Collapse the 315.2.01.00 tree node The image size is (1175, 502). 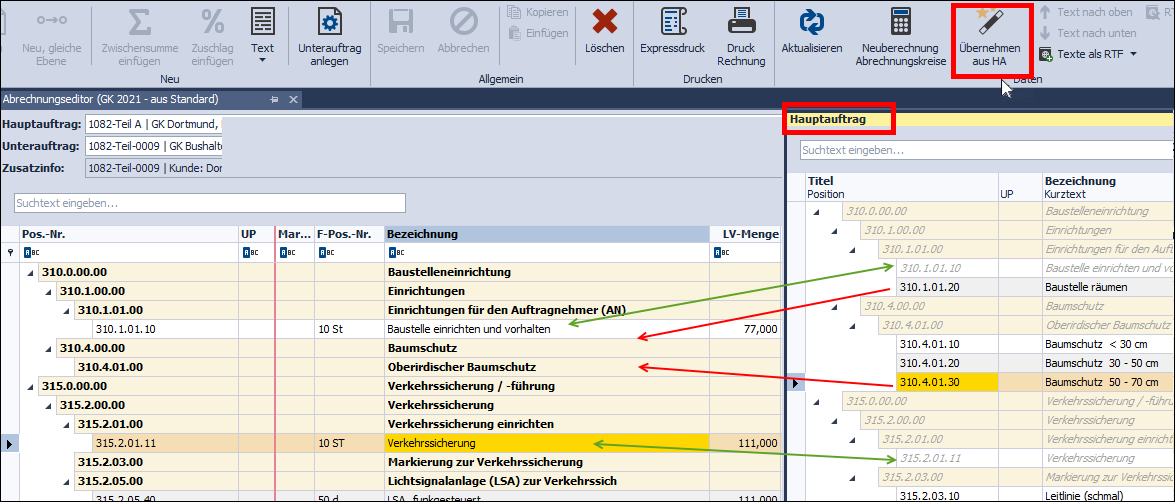(65, 424)
